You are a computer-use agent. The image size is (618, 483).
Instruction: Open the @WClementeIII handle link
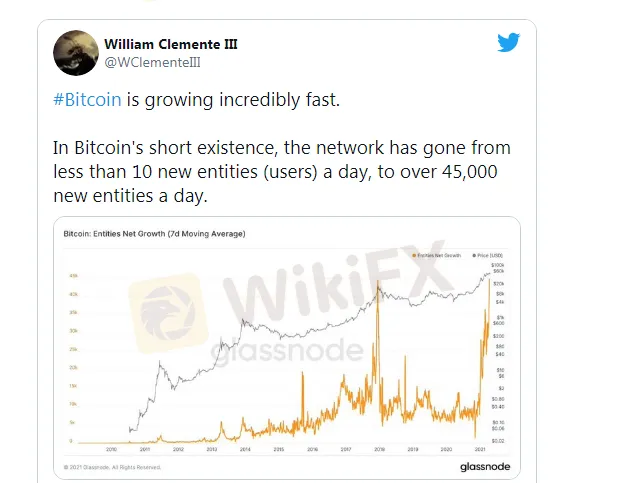[152, 62]
